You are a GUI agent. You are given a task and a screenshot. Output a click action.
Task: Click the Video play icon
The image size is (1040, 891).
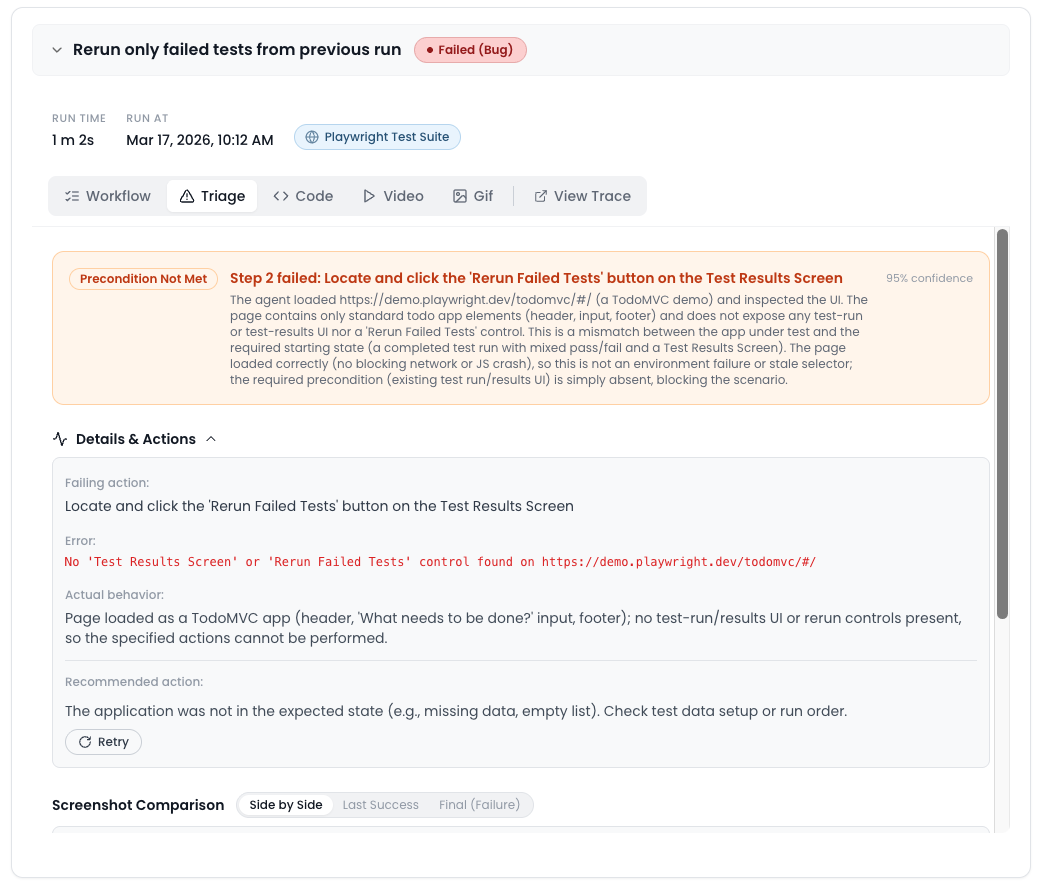tap(369, 196)
